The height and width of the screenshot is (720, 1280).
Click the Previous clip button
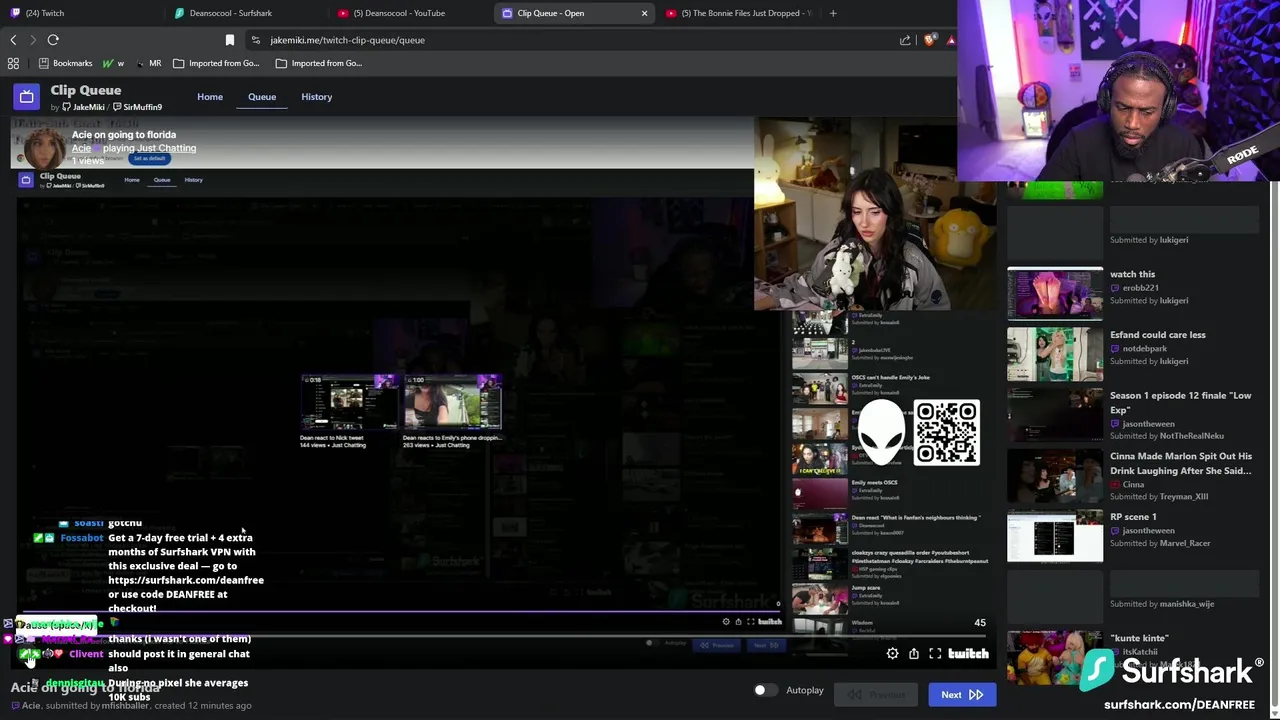coord(878,695)
